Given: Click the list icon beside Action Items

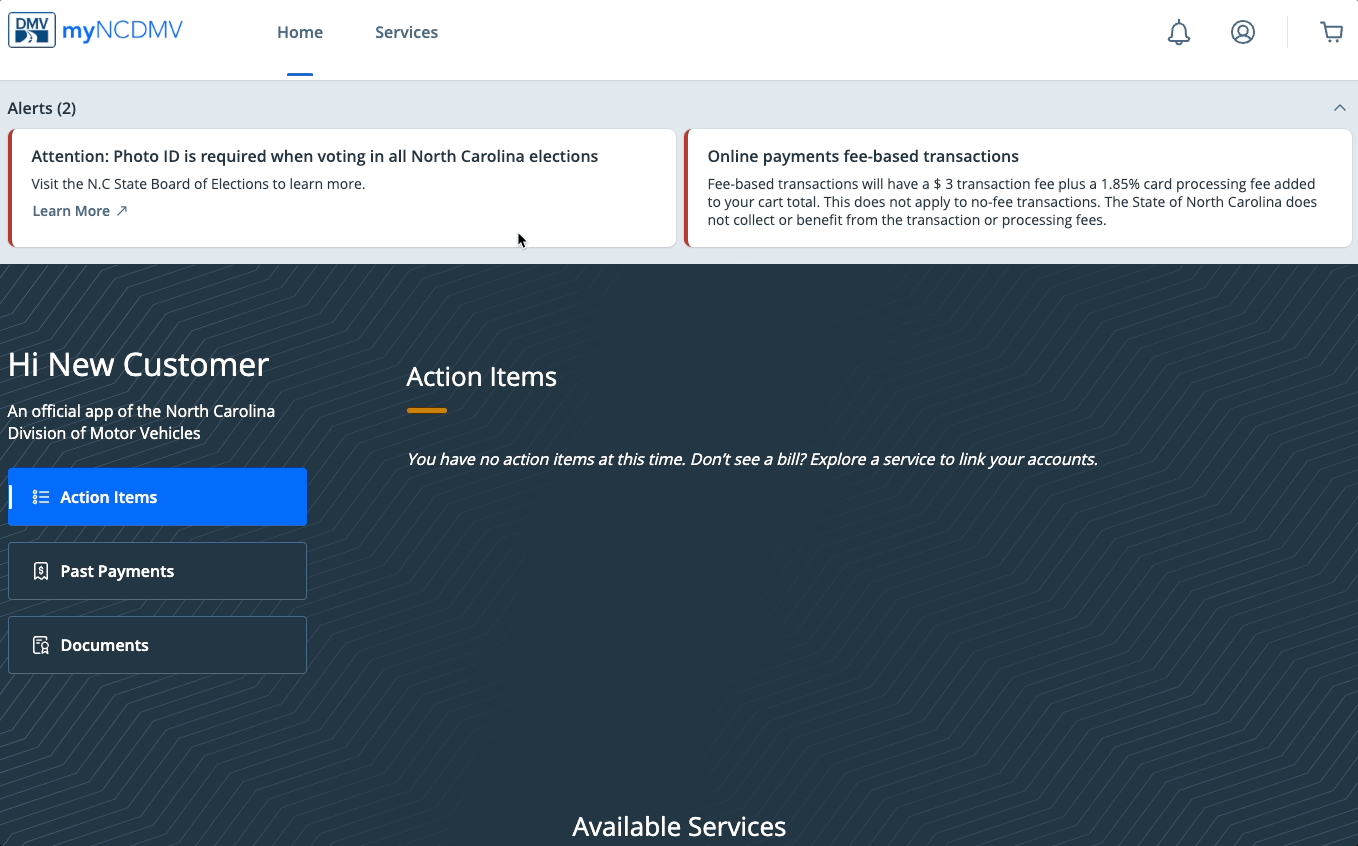Looking at the screenshot, I should (x=41, y=497).
